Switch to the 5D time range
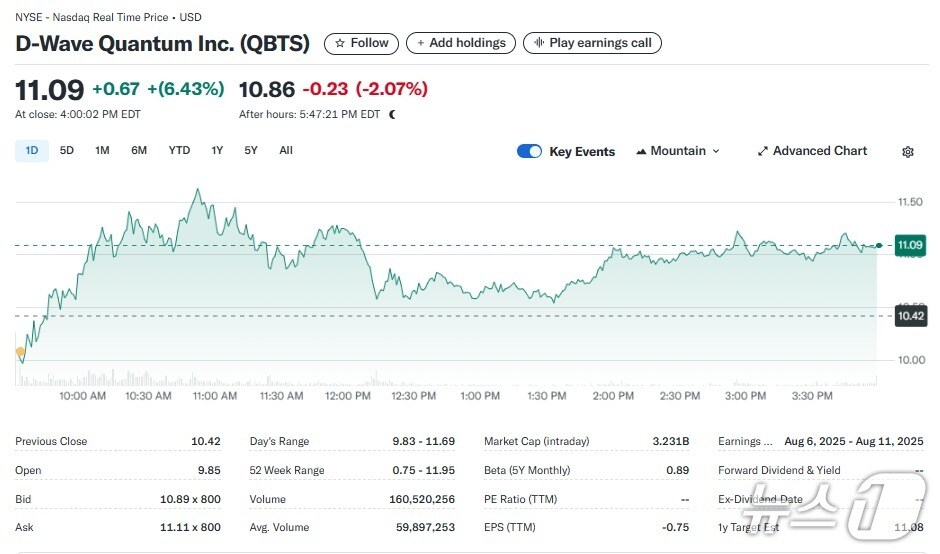Viewport: 940px width, 554px height. point(67,150)
